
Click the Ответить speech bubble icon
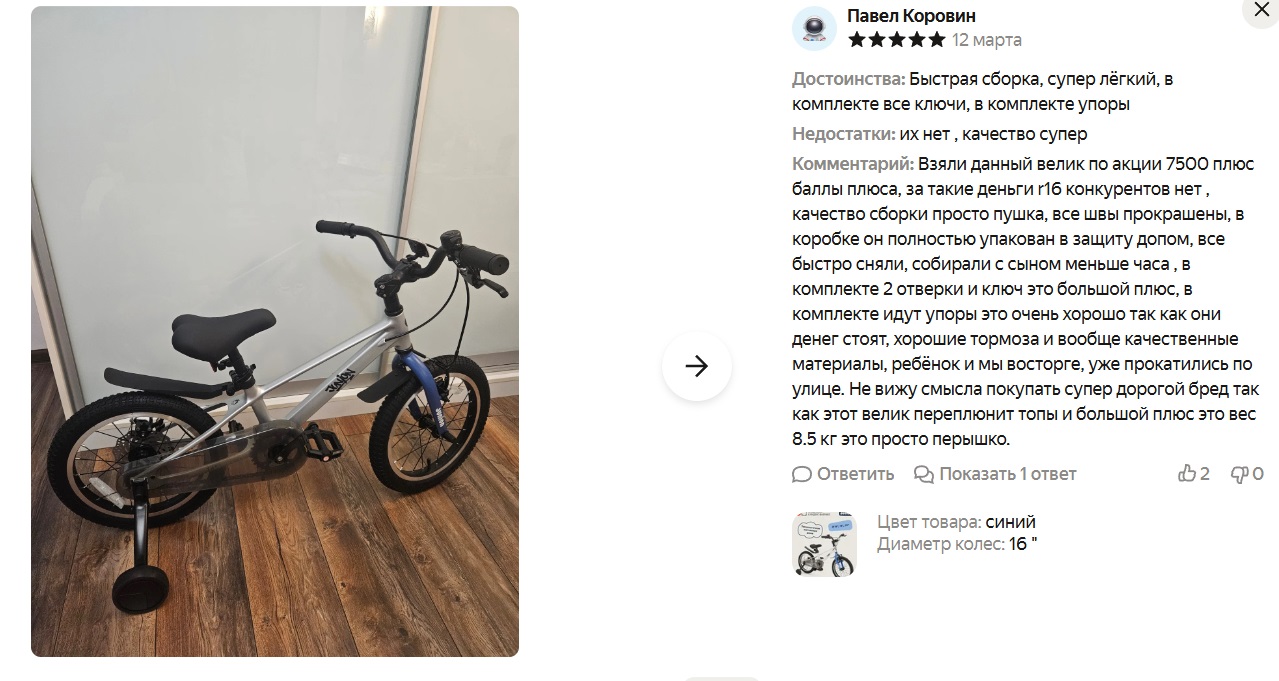tap(802, 474)
